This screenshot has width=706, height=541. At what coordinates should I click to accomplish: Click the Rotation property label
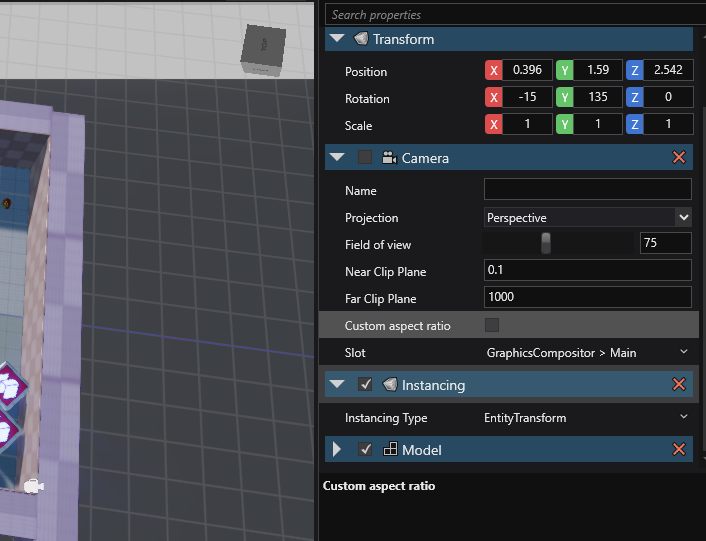367,99
